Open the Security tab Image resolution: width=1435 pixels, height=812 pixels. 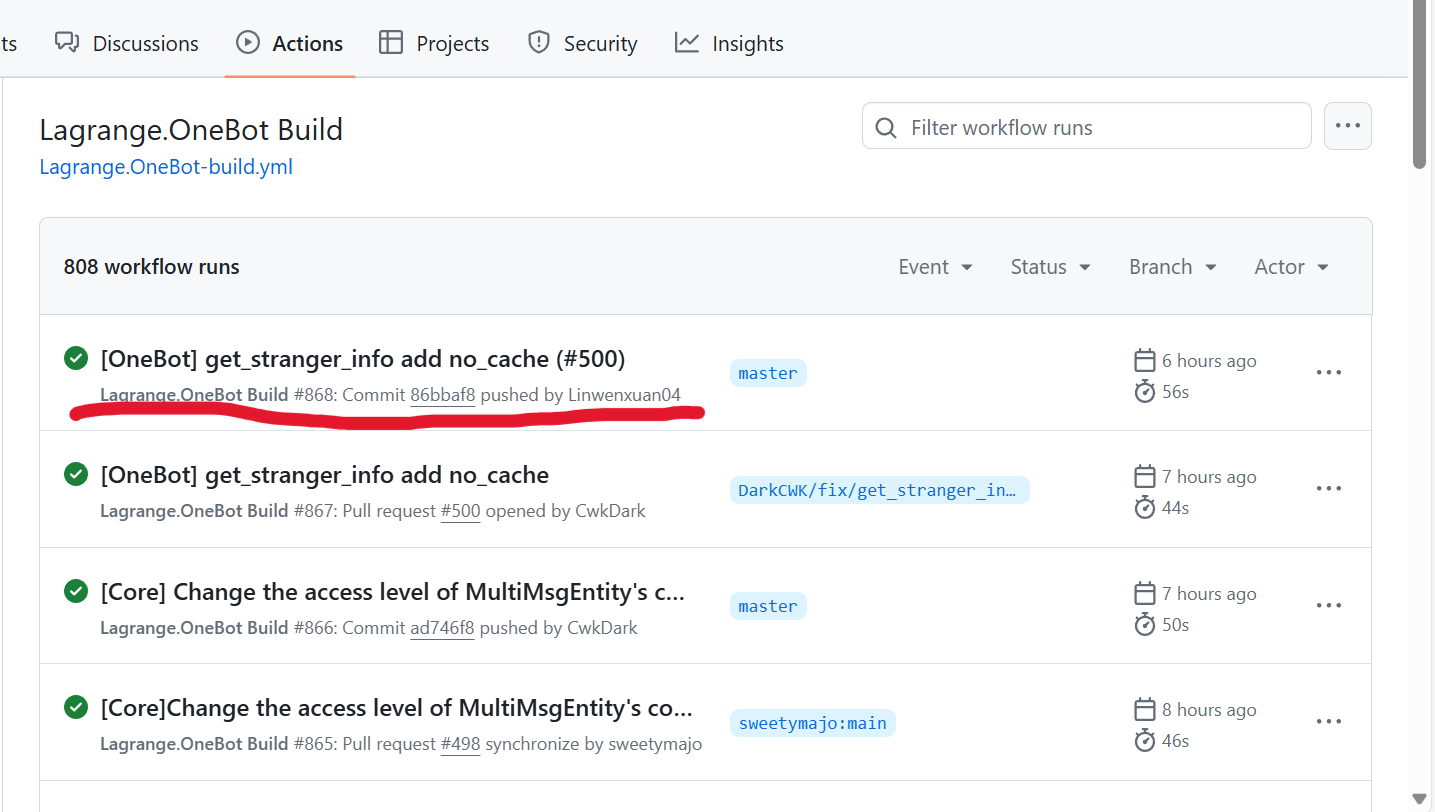click(x=582, y=44)
